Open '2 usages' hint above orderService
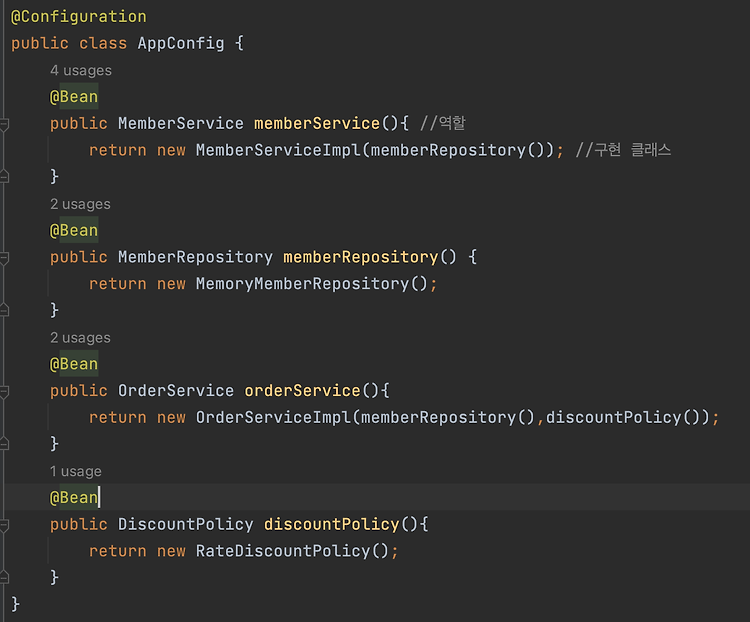Image resolution: width=750 pixels, height=622 pixels. (x=80, y=337)
